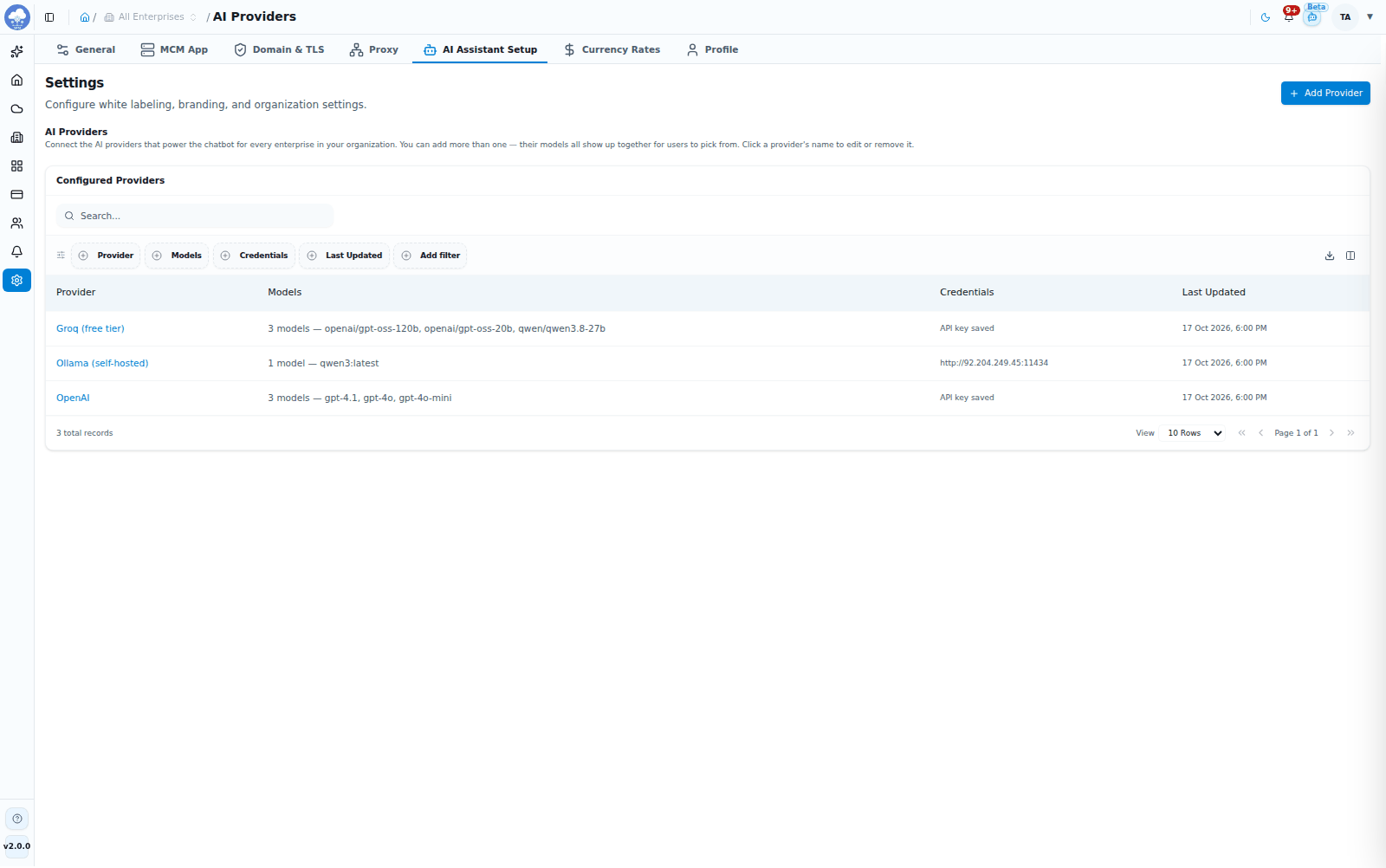Click the cloud logo at top left
Viewport: 1386px width, 868px height.
(17, 17)
